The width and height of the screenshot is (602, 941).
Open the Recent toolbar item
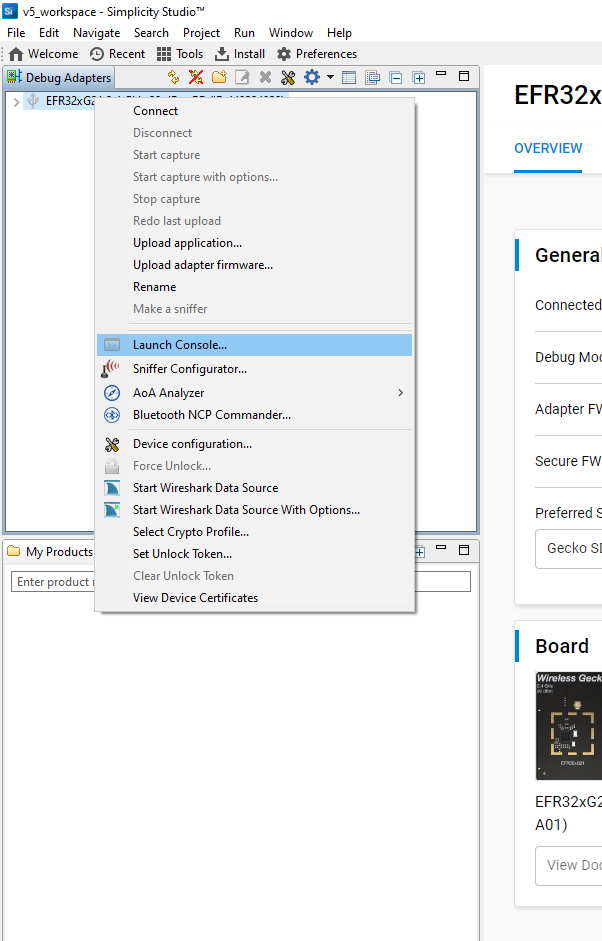[117, 54]
